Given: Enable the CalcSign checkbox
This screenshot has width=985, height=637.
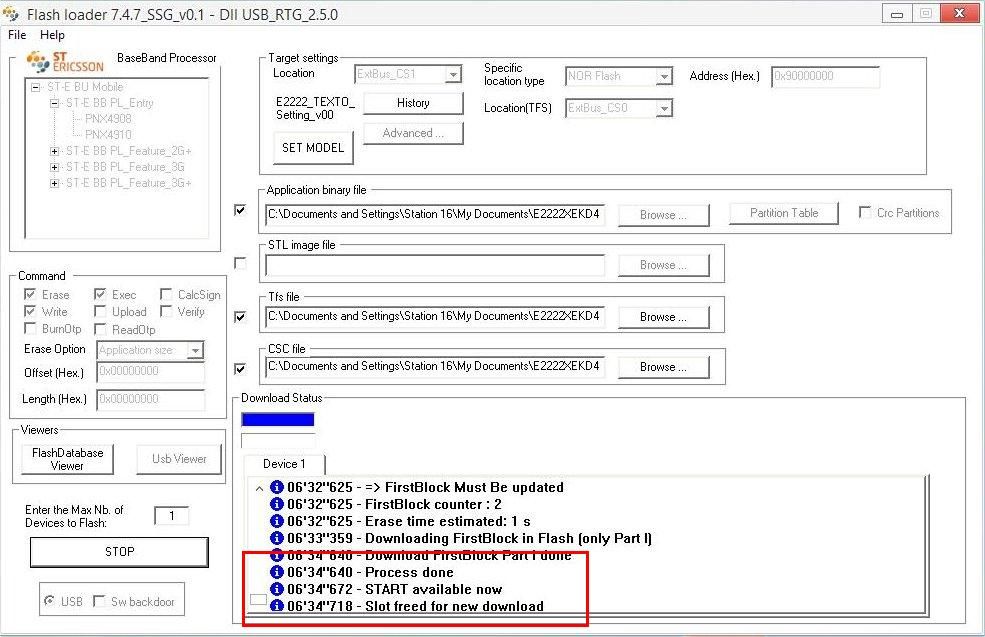Looking at the screenshot, I should tap(166, 294).
